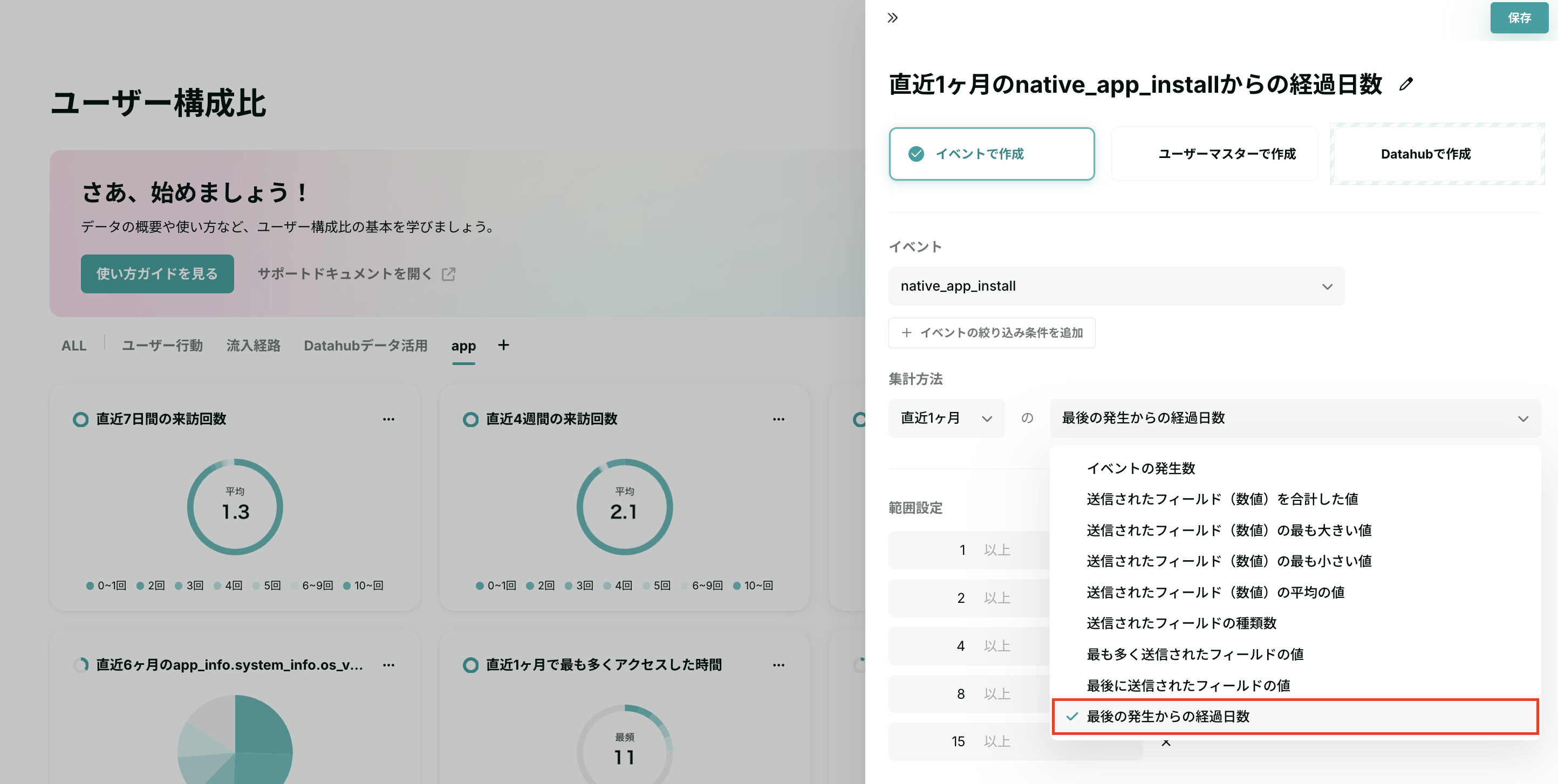Choose 送信されたフィールド（数値）の最も小さい値
Image resolution: width=1558 pixels, height=784 pixels.
click(x=1295, y=561)
